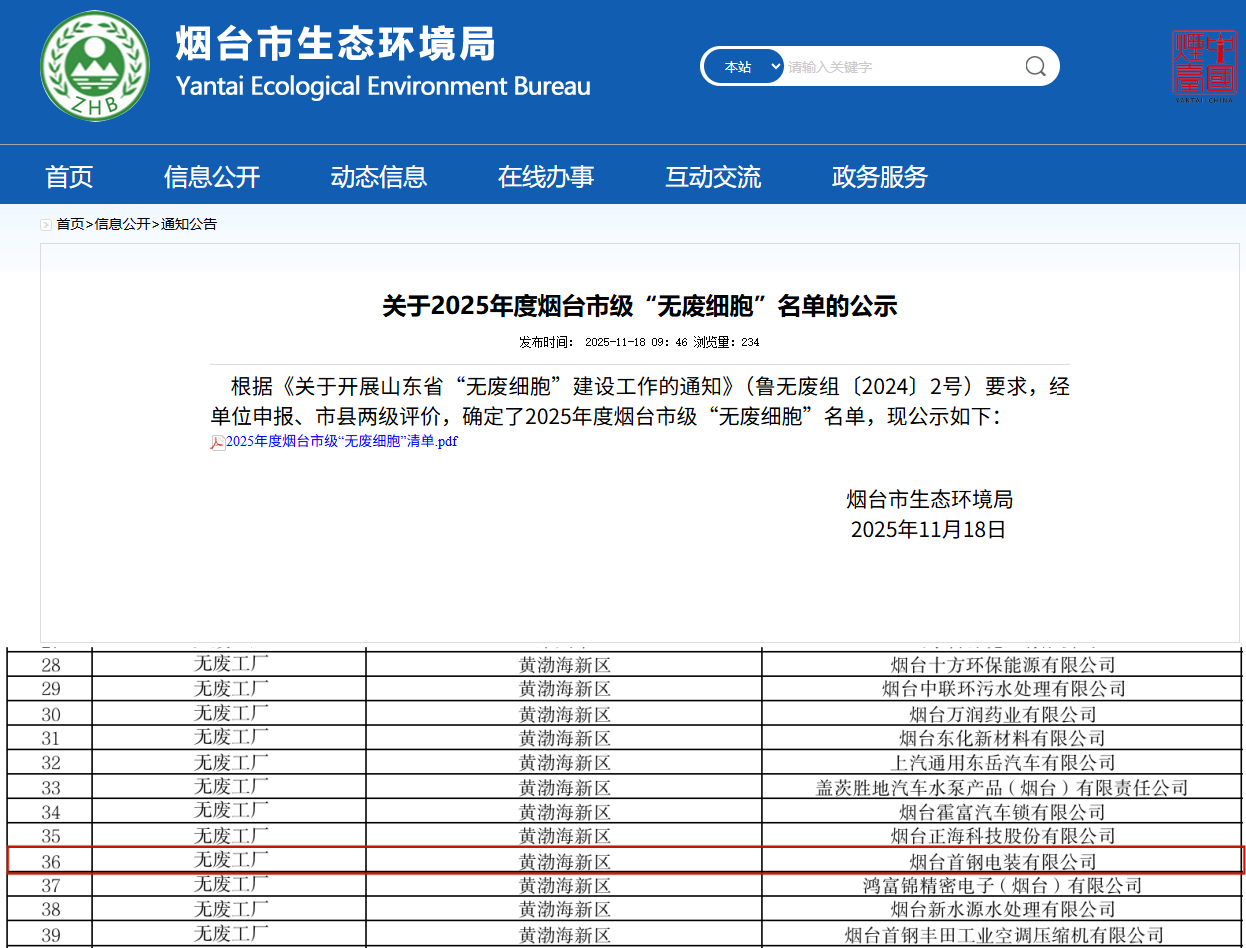Viewport: 1246px width, 948px height.
Task: Click the 信息公开 breadcrumb link
Action: point(122,224)
